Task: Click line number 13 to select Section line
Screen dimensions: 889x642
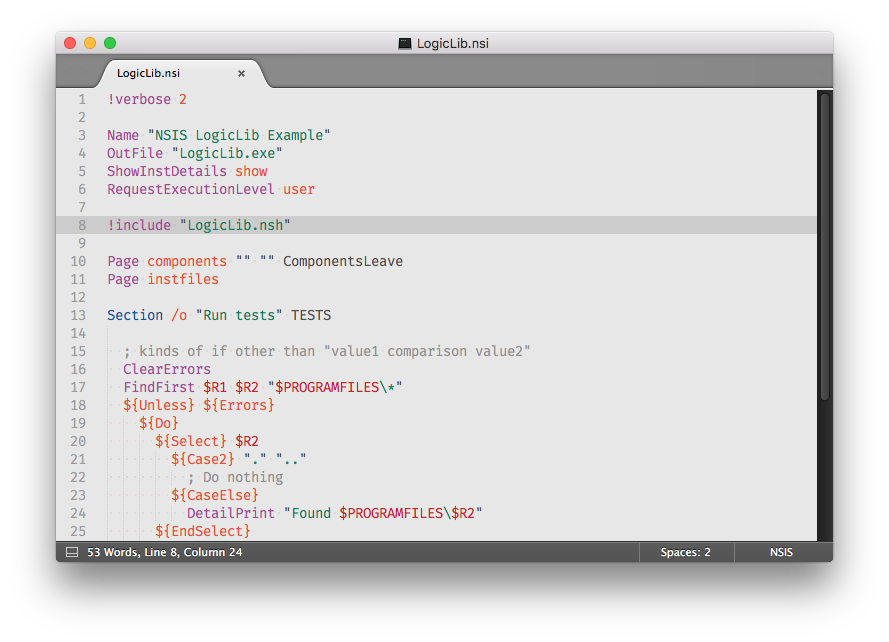Action: click(x=78, y=315)
